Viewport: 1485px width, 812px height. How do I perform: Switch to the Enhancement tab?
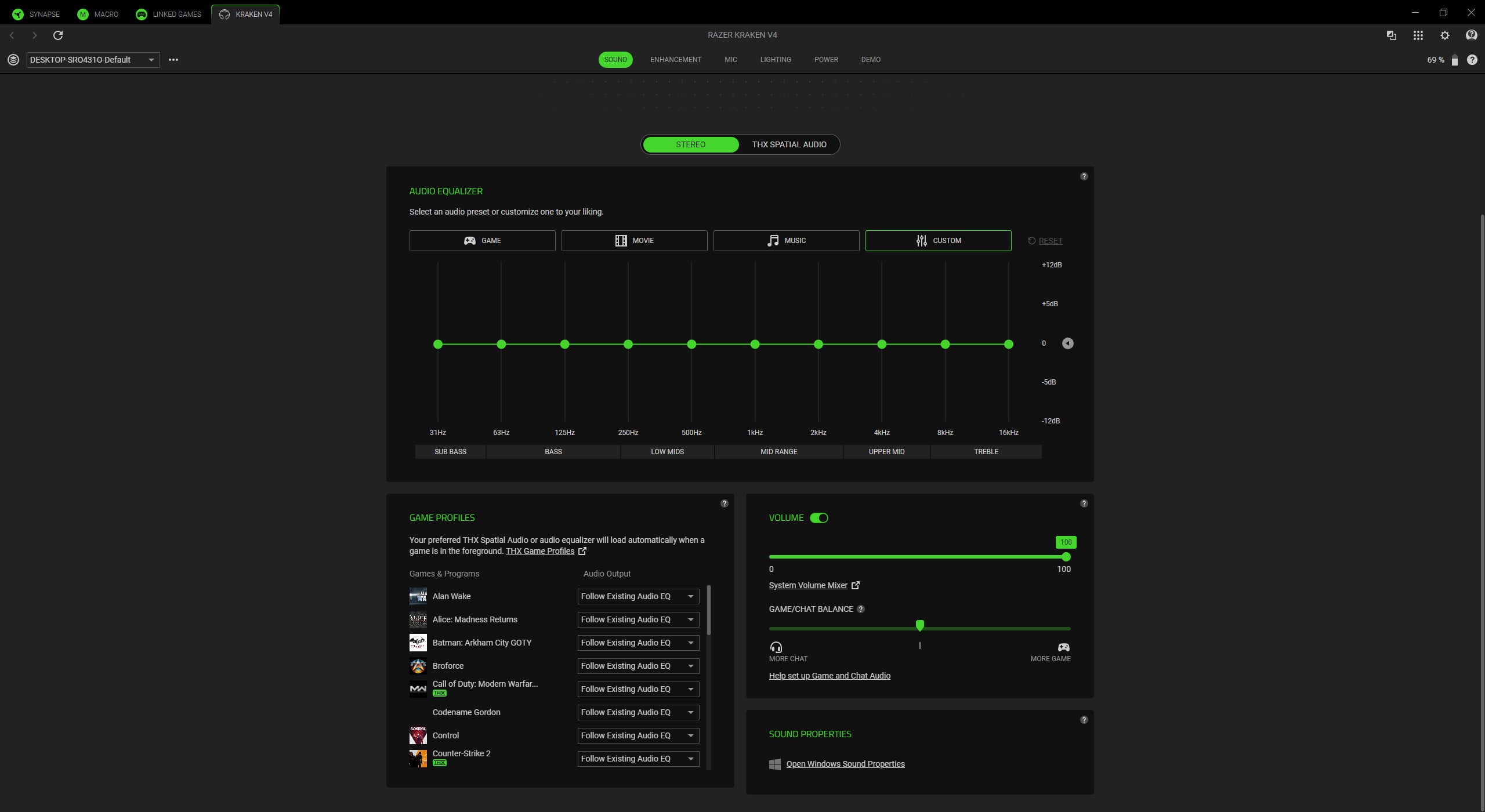pyautogui.click(x=675, y=60)
